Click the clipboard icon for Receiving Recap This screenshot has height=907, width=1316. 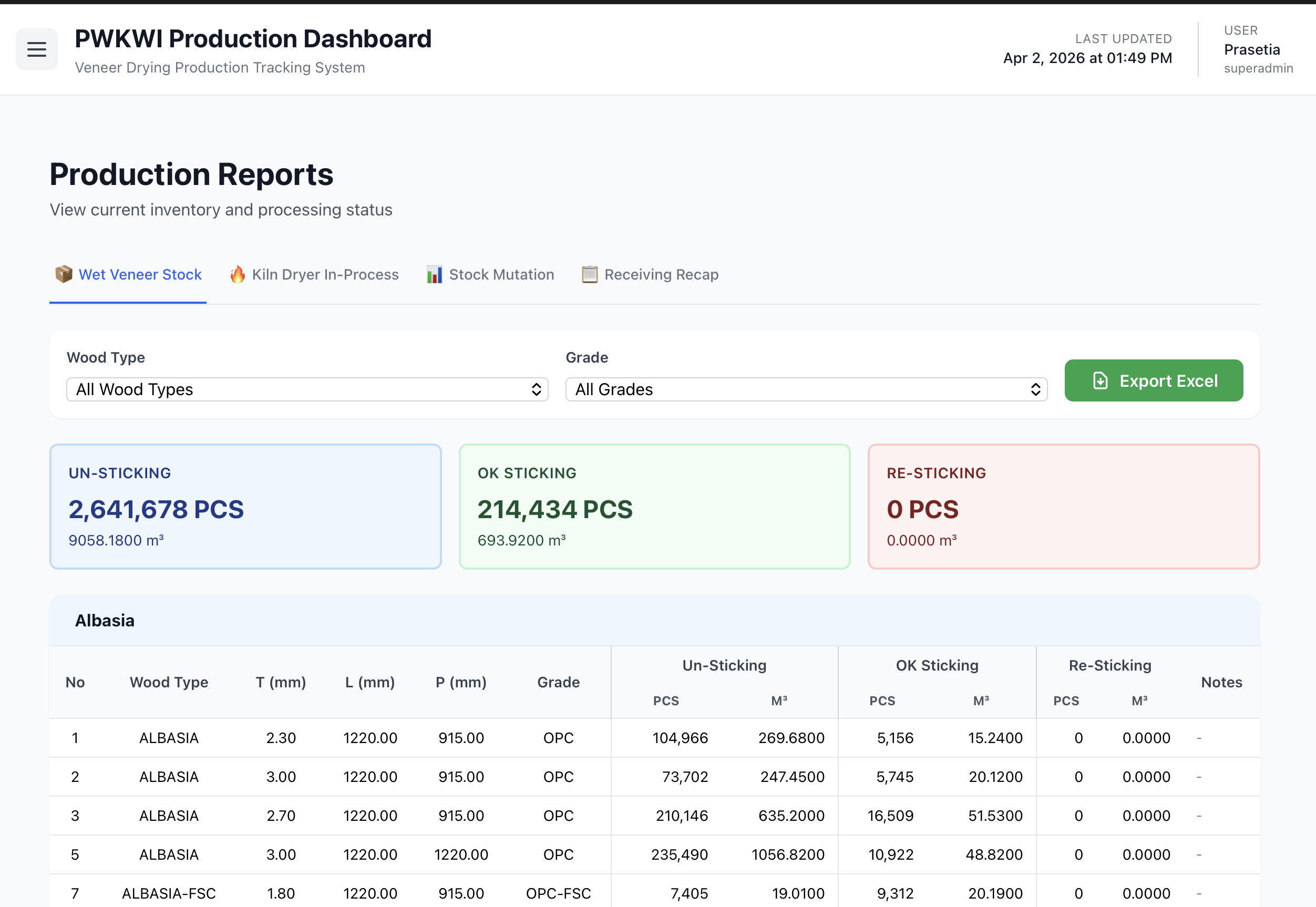pyautogui.click(x=590, y=274)
